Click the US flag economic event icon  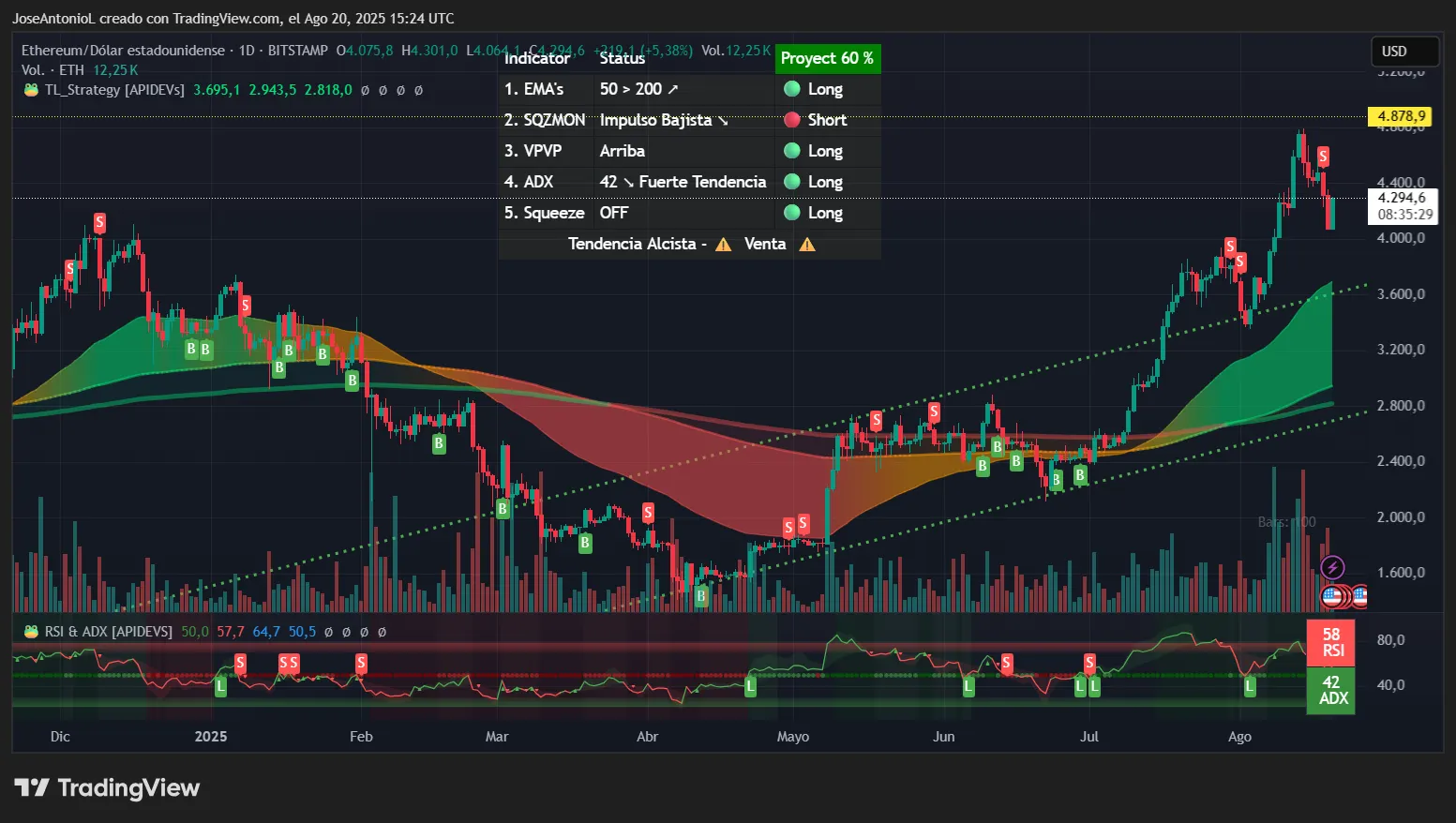point(1331,595)
